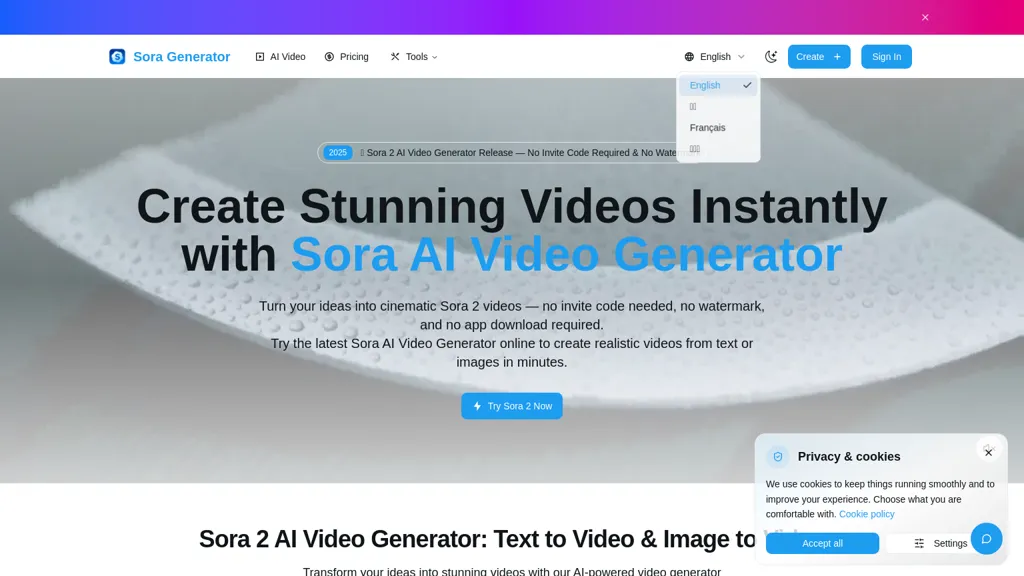Image resolution: width=1024 pixels, height=576 pixels.
Task: Click the Tools crossed-tools icon
Action: tap(394, 57)
